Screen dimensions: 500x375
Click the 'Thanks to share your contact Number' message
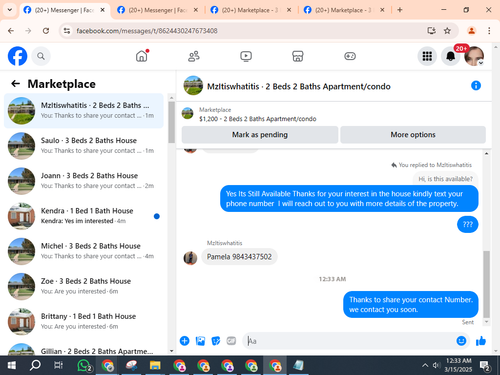click(411, 304)
